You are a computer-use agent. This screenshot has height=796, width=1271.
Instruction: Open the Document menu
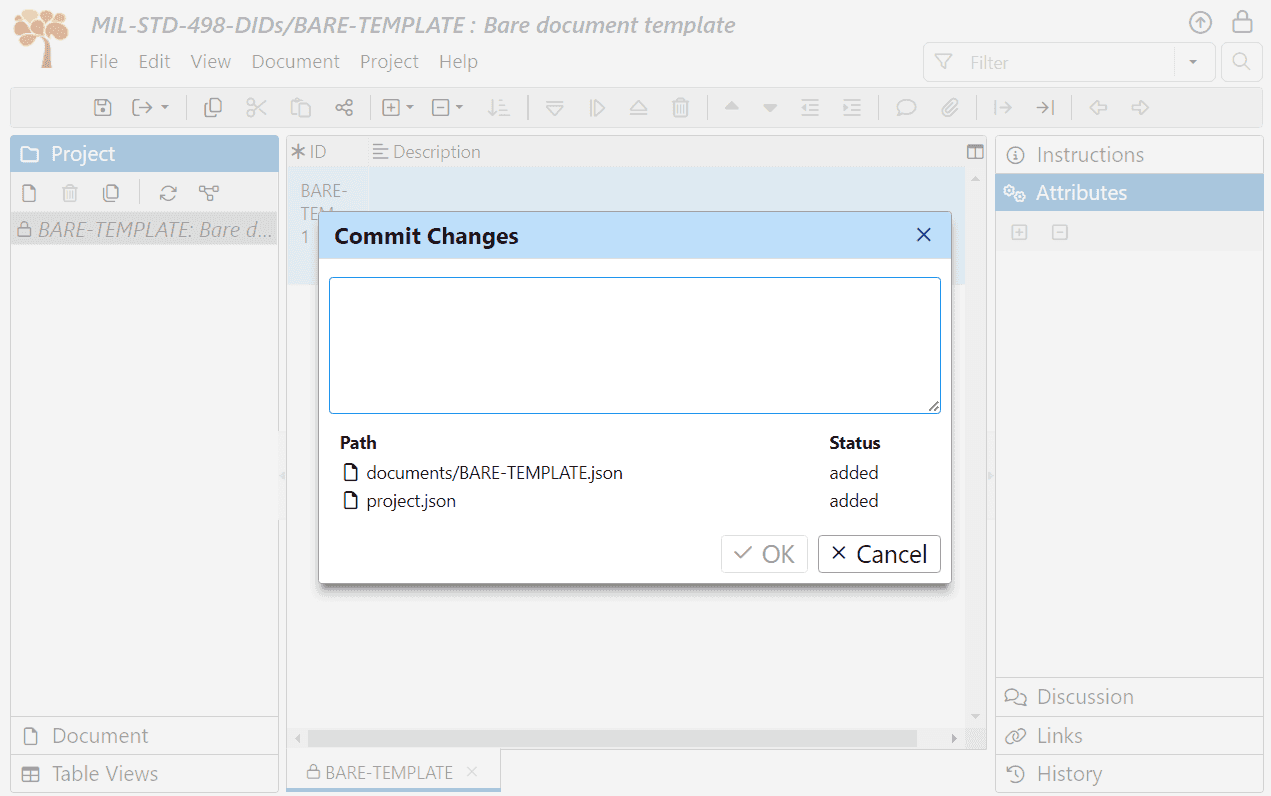coord(296,62)
